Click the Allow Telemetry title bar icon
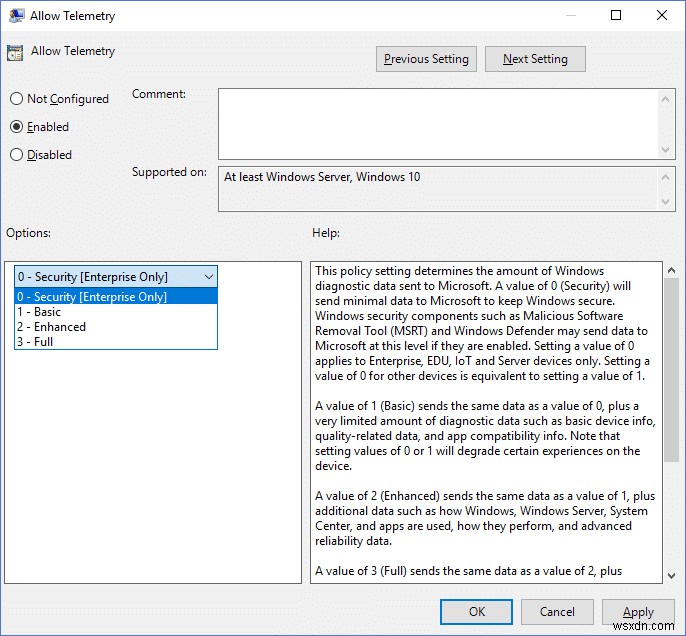This screenshot has width=686, height=636. 17,16
